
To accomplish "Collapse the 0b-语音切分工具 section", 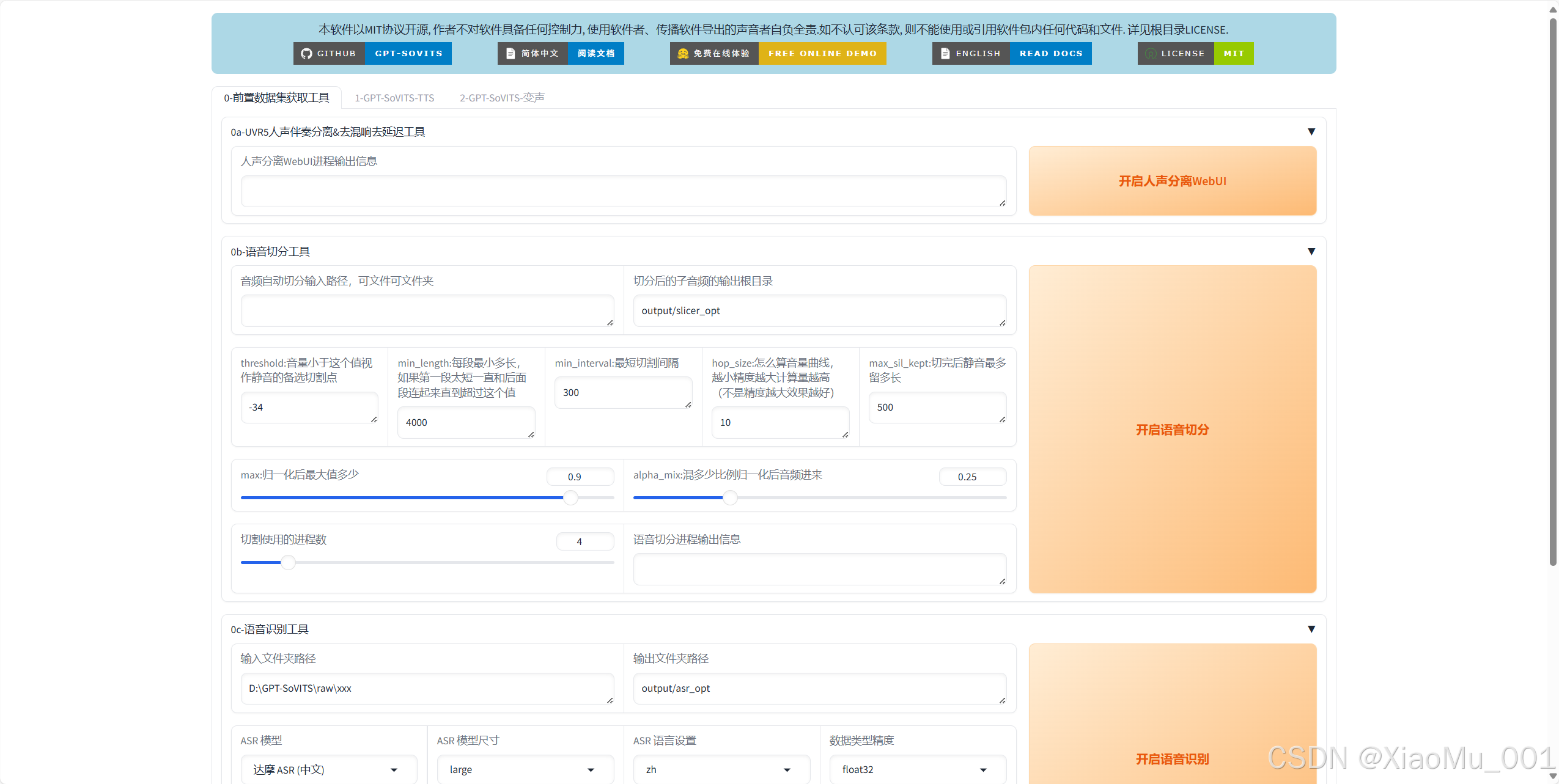I will 1312,251.
